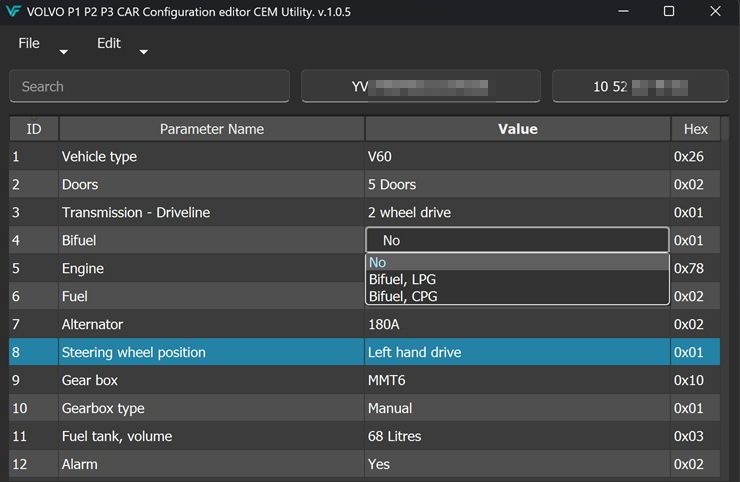Click the ID cell '10'

34,408
